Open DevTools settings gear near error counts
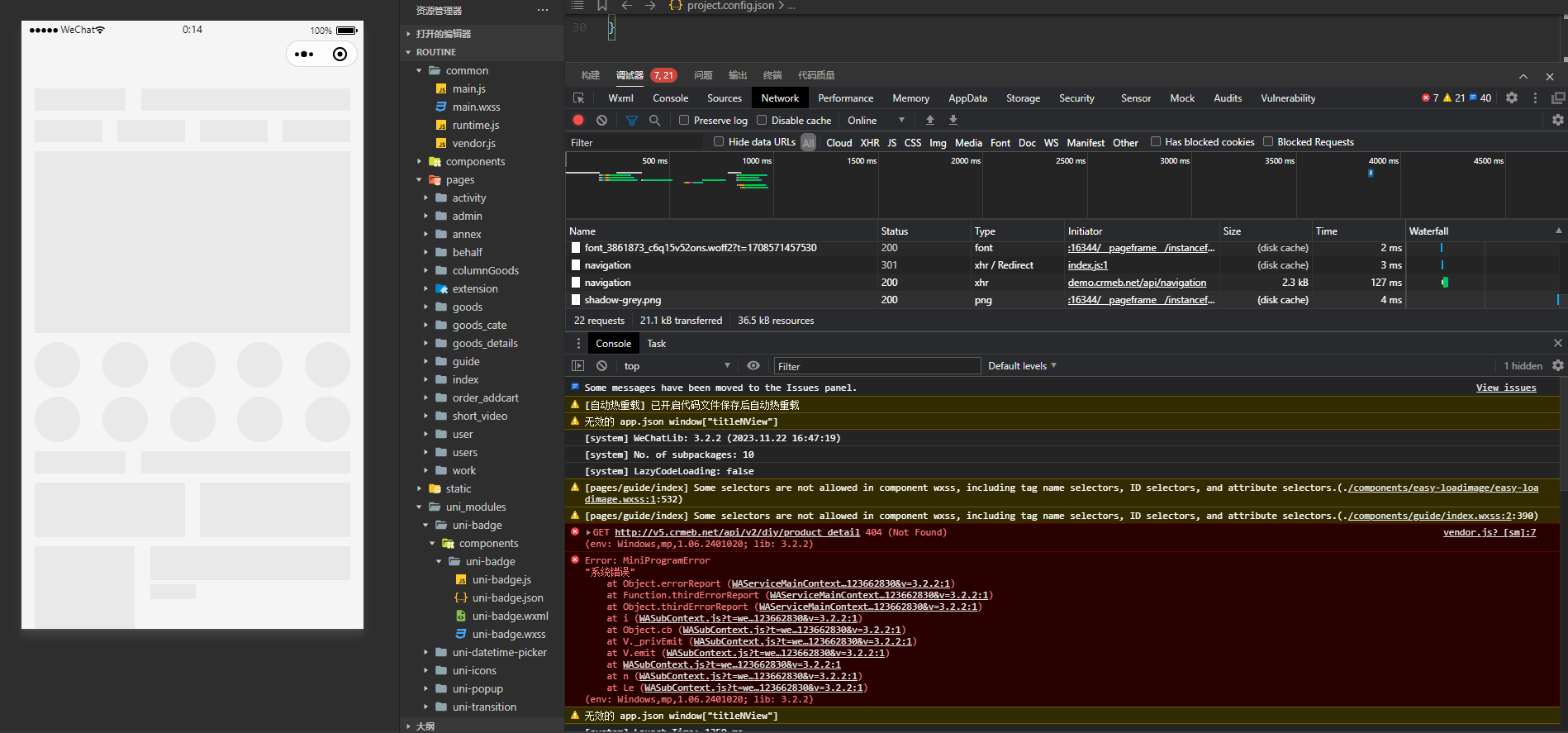The width and height of the screenshot is (1568, 733). tap(1512, 98)
